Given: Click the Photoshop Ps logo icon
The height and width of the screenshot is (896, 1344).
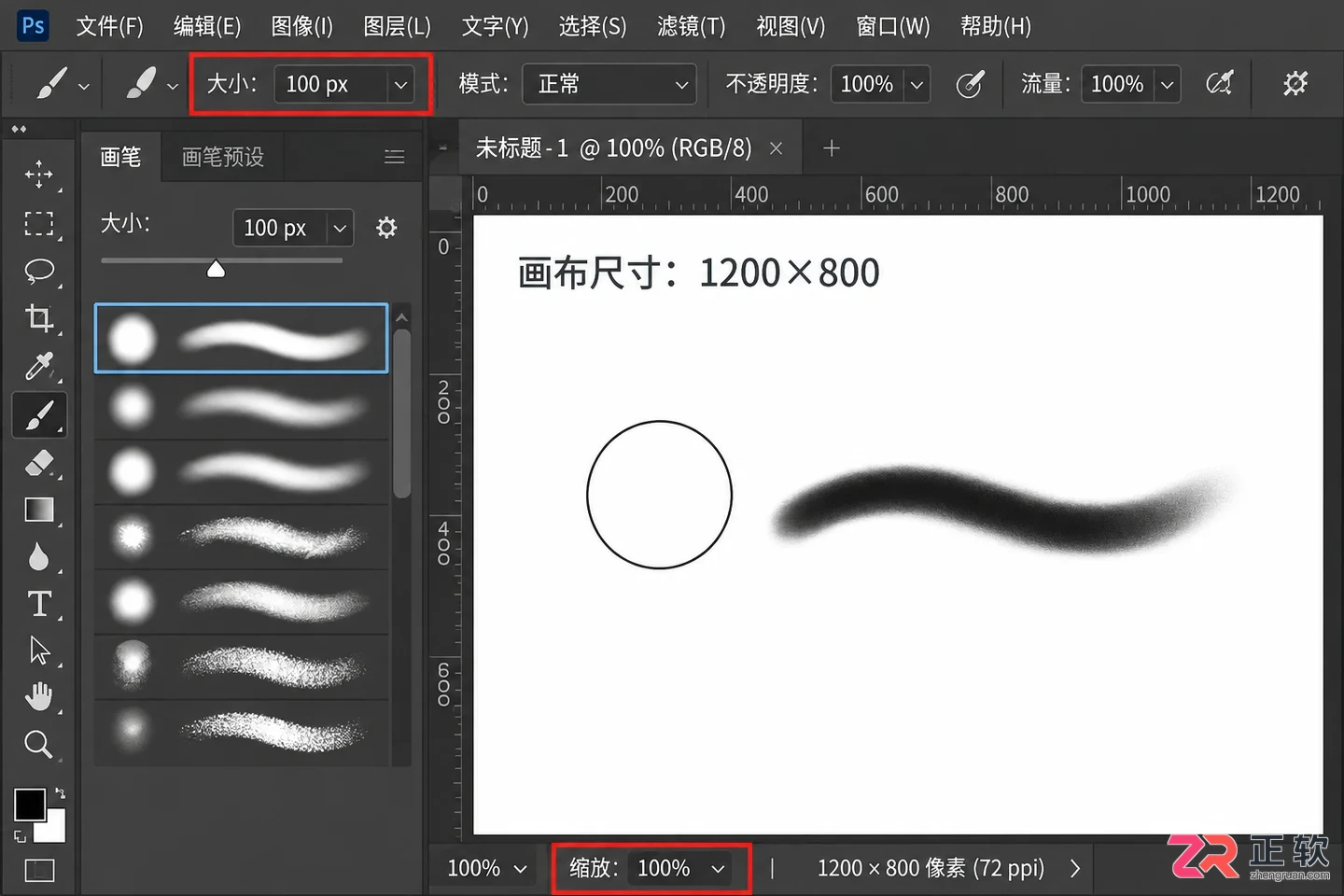Looking at the screenshot, I should (33, 25).
